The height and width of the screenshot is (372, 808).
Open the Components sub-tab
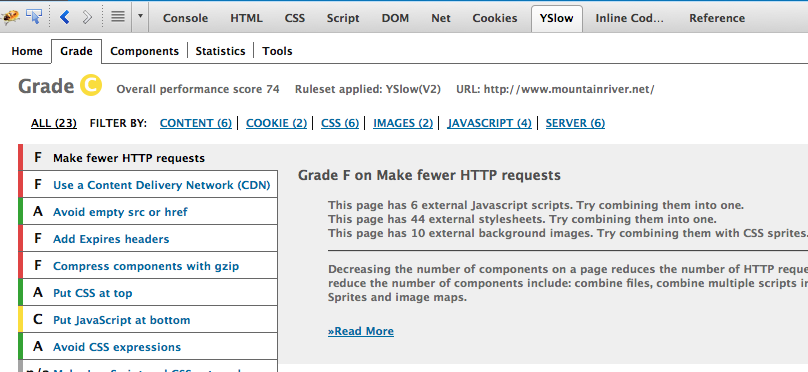144,51
